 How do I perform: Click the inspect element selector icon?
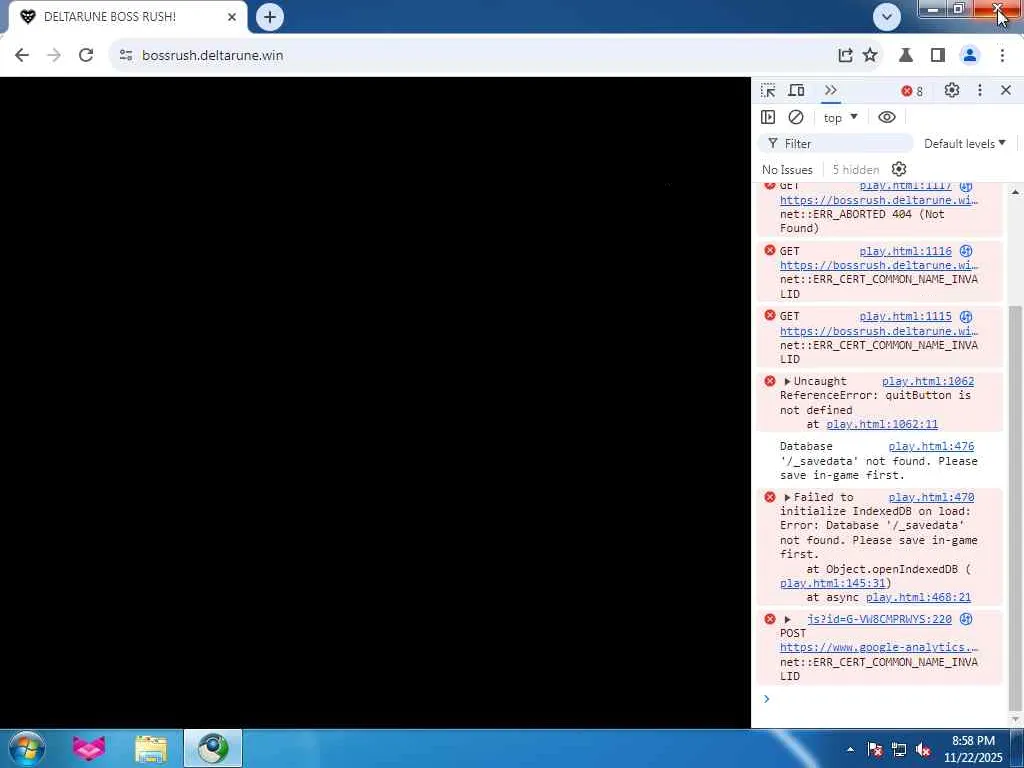pos(768,90)
